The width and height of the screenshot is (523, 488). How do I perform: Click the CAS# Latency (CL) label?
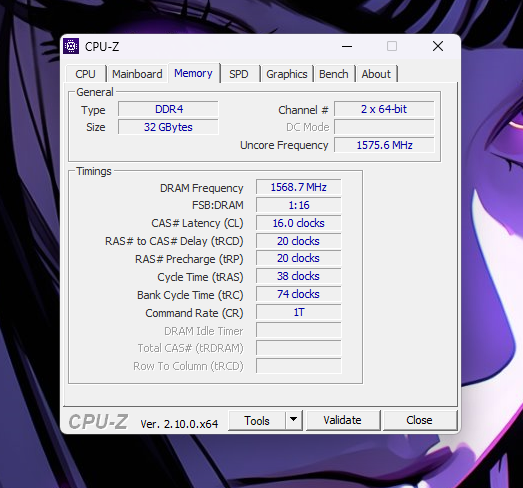point(197,223)
